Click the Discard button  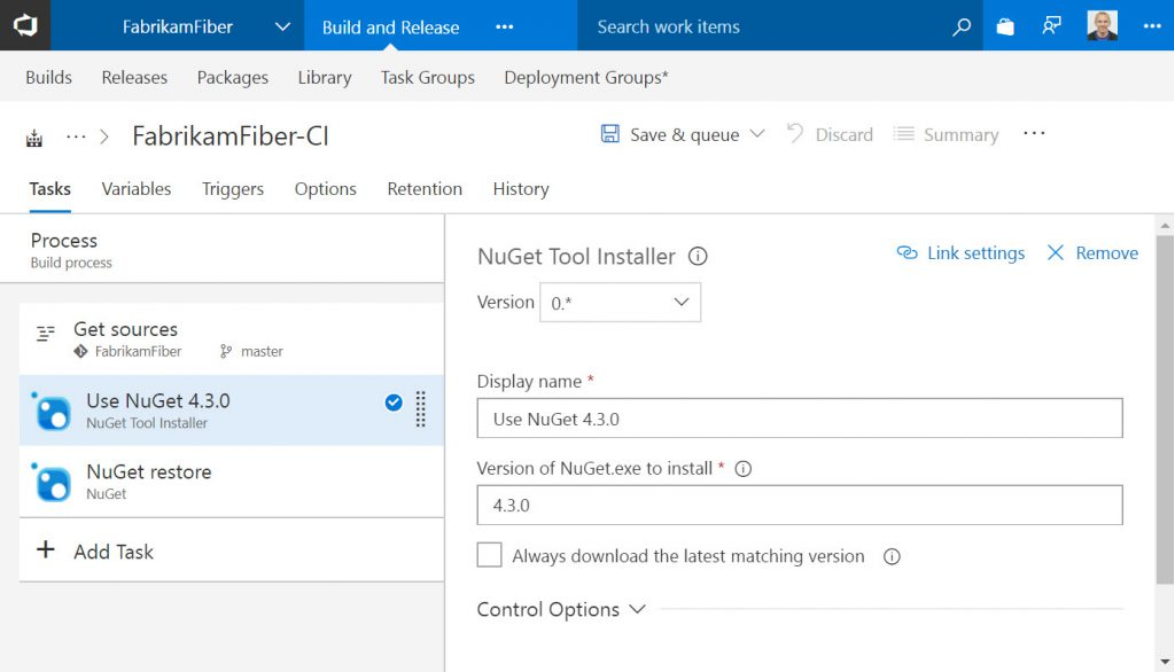pyautogui.click(x=830, y=135)
